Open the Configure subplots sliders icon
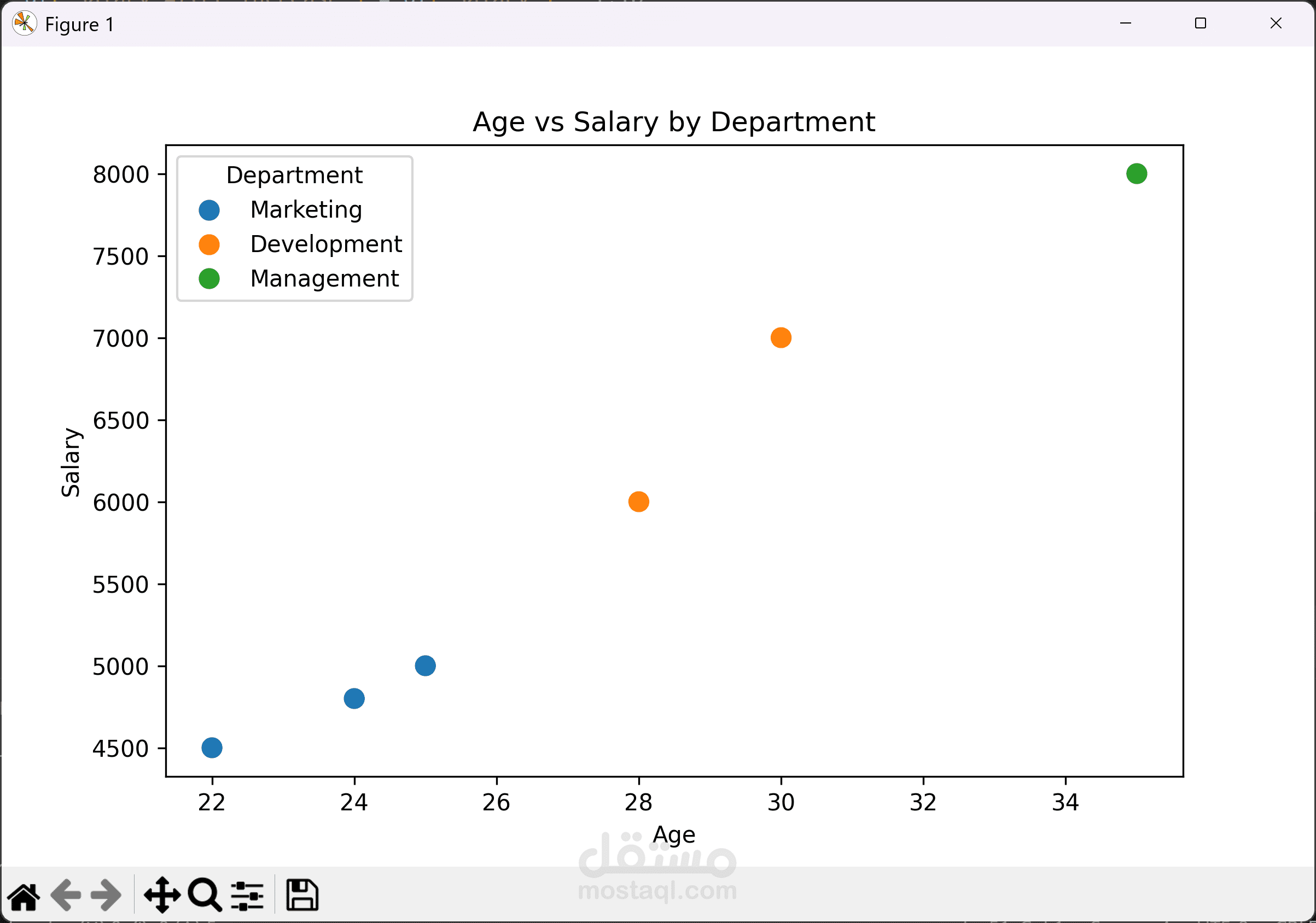Screen dimensions: 1316x923 [x=247, y=896]
